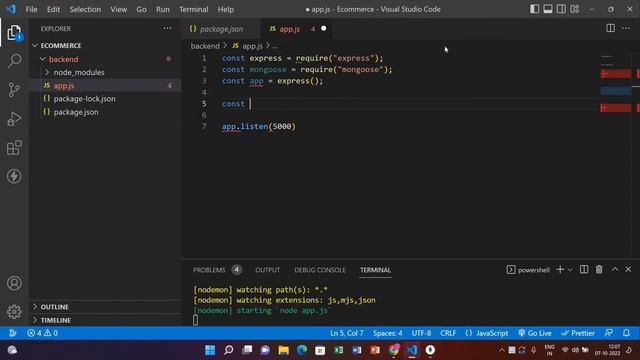Kill terminal with trash icon
640x360 pixels.
click(x=599, y=269)
